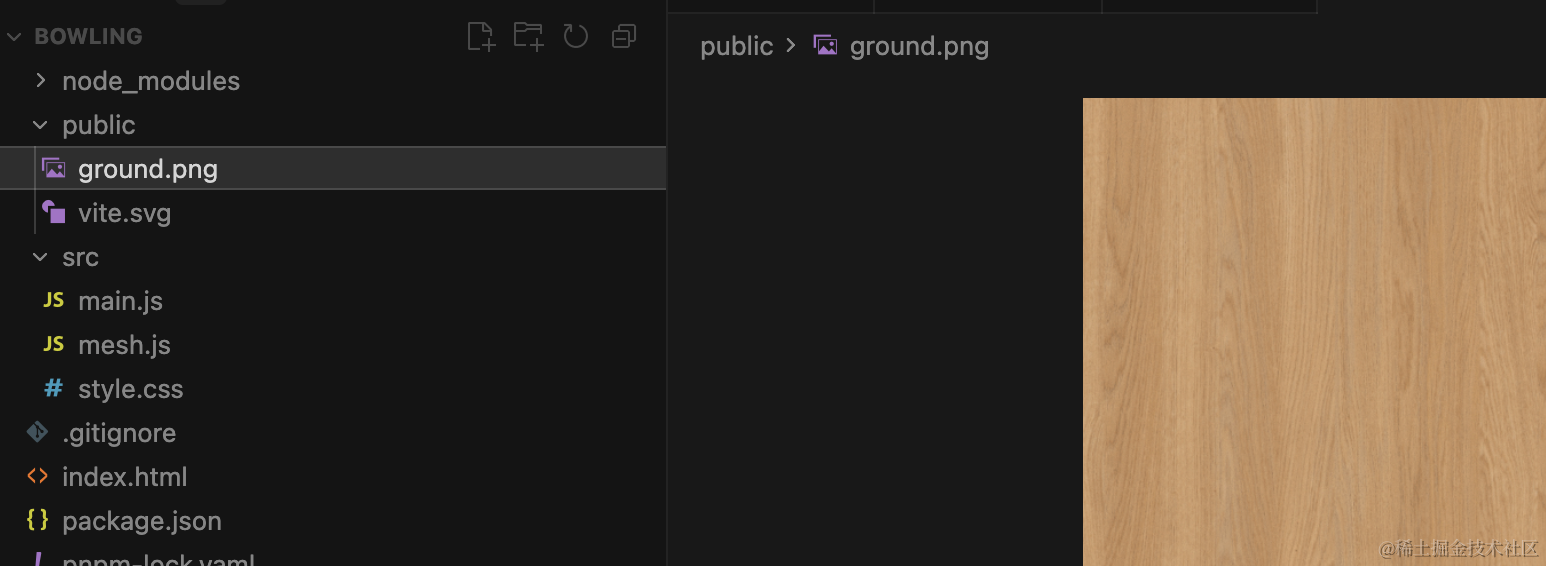This screenshot has height=566, width=1546.
Task: Click the New File icon in explorer header
Action: point(481,37)
